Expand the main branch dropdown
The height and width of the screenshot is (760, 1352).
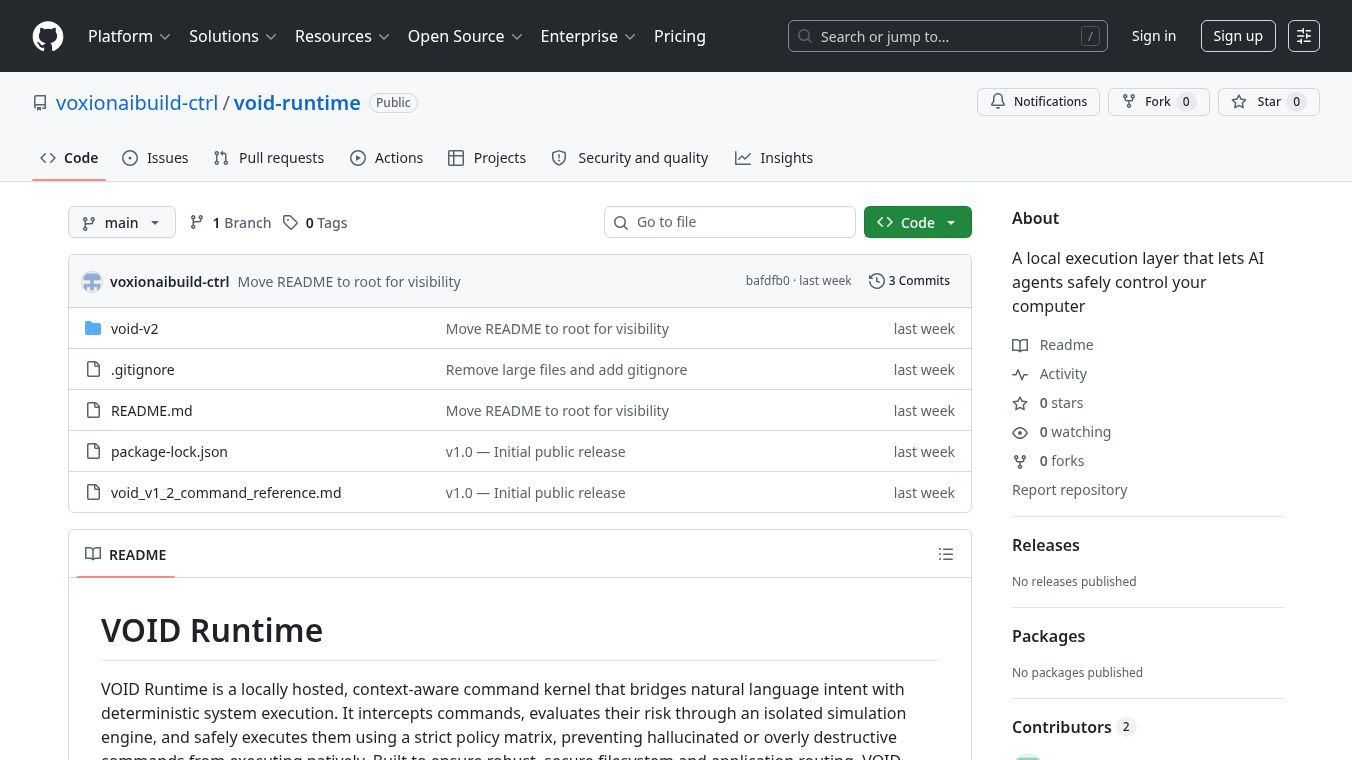click(121, 223)
